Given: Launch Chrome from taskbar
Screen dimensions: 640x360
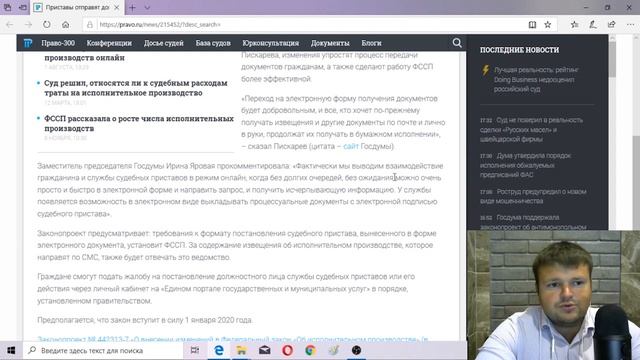Looking at the screenshot, I should pyautogui.click(x=310, y=350).
